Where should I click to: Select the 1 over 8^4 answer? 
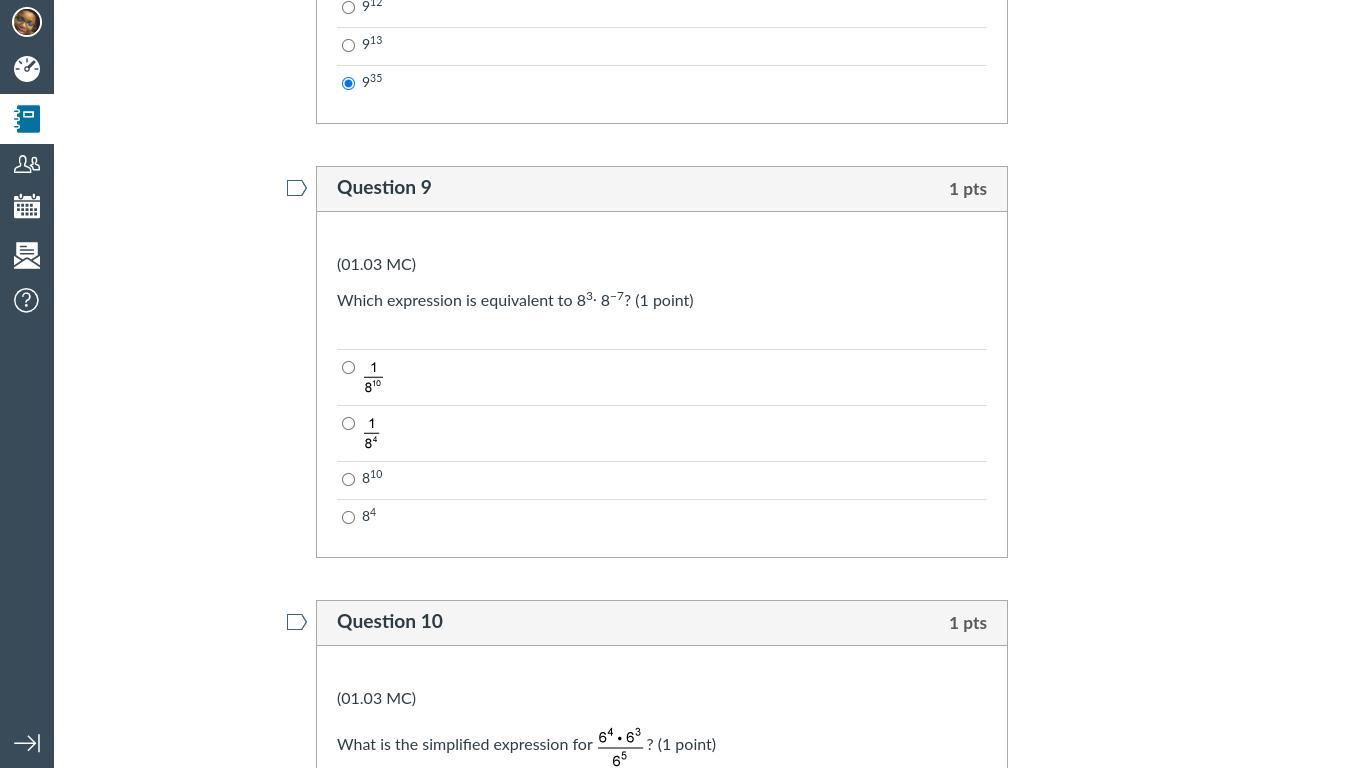(x=348, y=423)
